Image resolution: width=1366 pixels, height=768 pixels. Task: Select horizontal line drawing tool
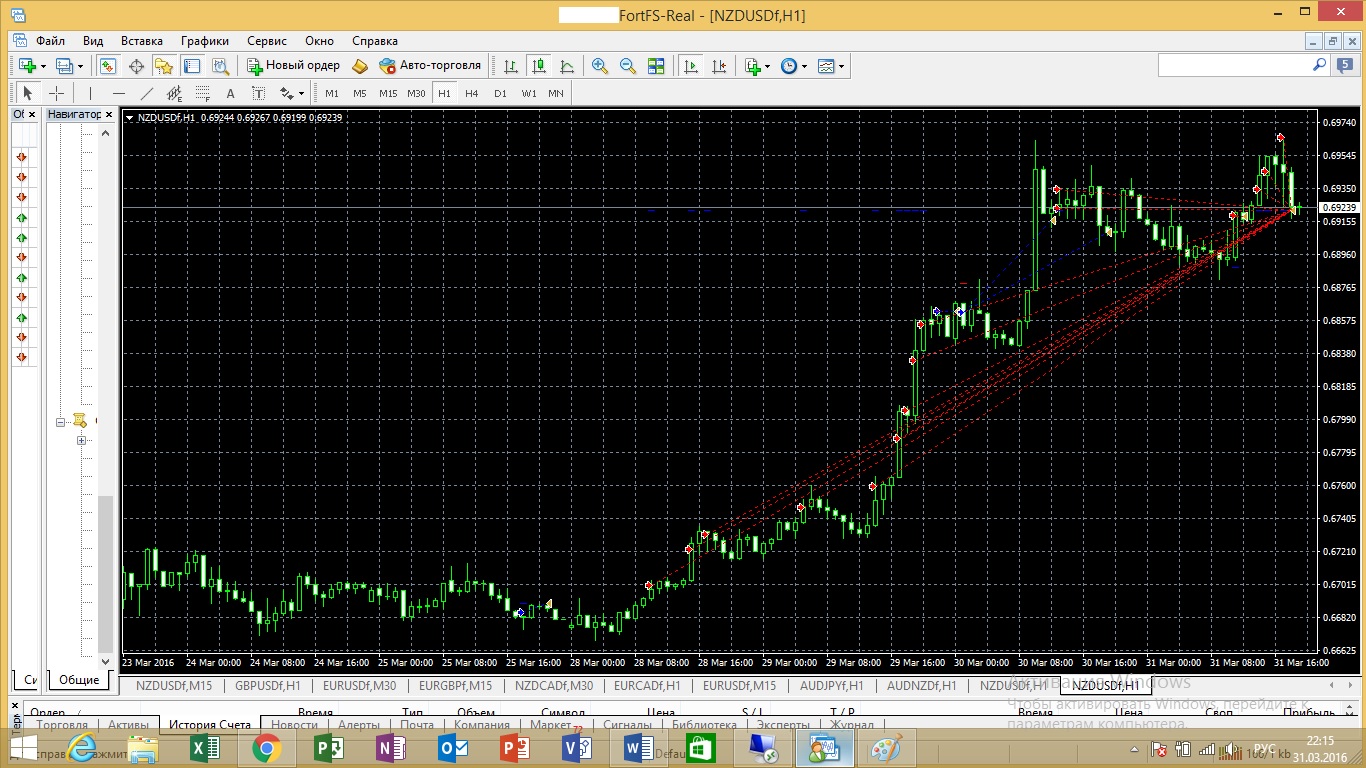(119, 93)
